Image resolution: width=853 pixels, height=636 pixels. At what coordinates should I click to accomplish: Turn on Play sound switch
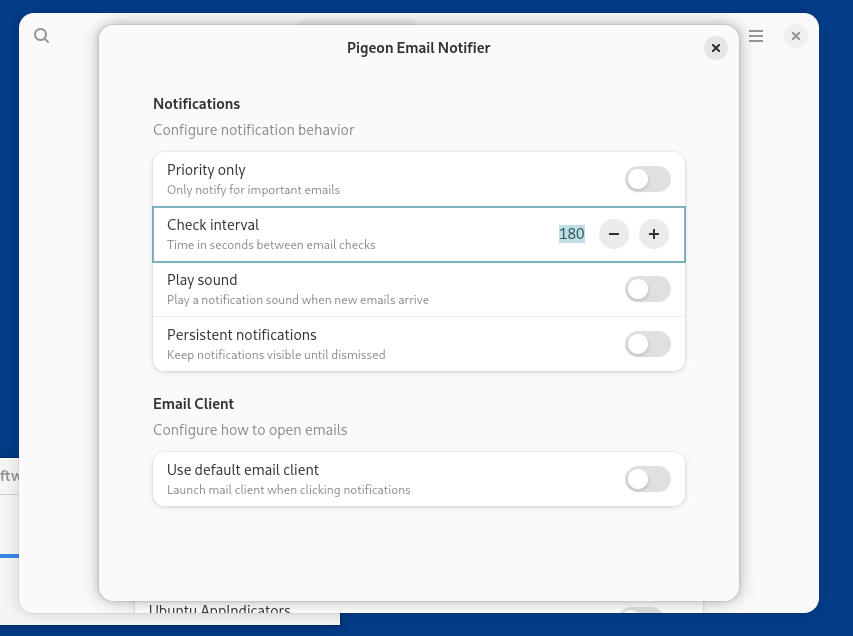pyautogui.click(x=647, y=289)
